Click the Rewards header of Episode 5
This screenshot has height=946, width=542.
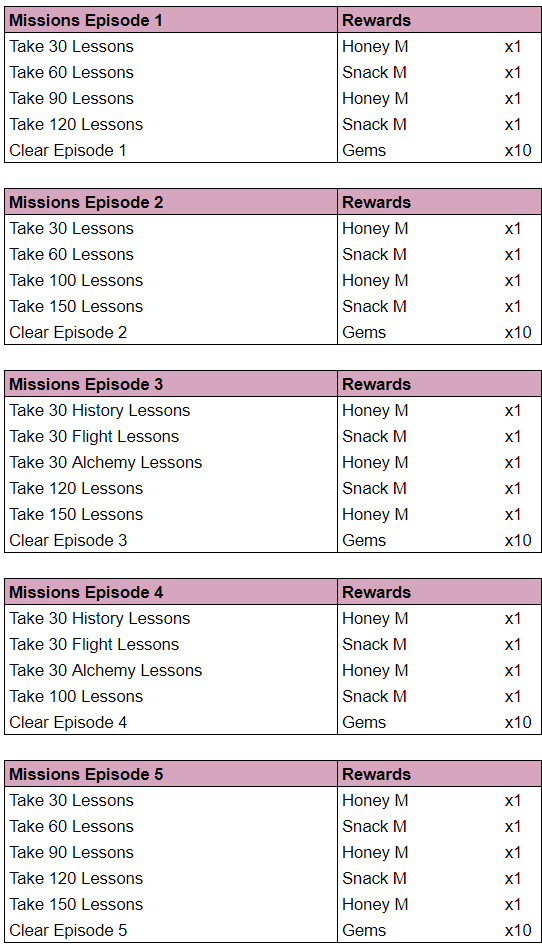point(377,774)
